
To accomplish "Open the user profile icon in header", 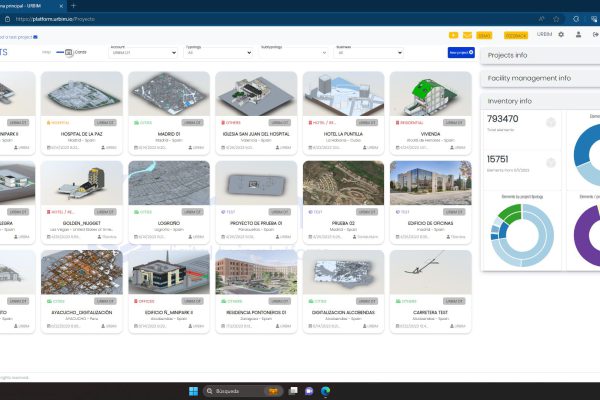I will (x=579, y=34).
